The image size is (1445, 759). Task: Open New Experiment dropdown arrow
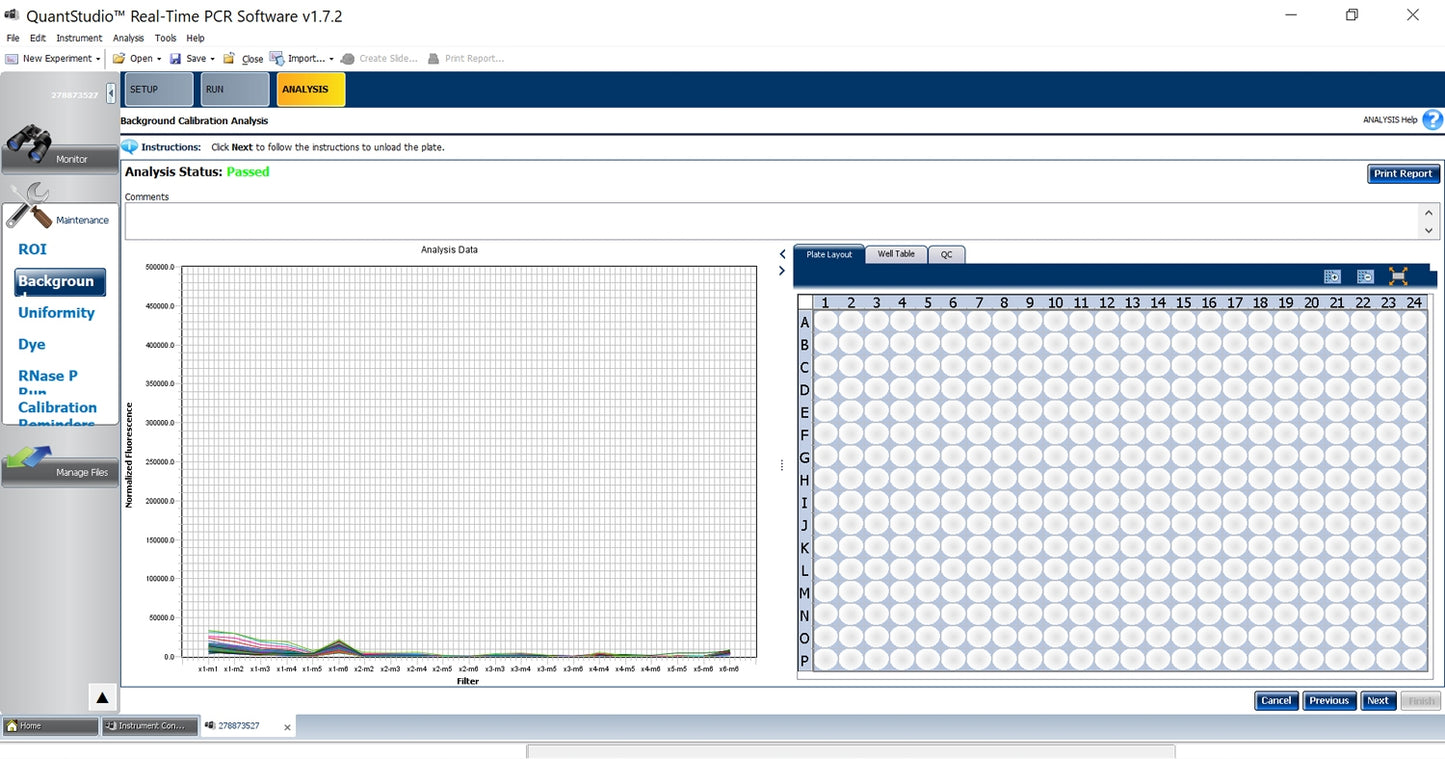pyautogui.click(x=98, y=59)
